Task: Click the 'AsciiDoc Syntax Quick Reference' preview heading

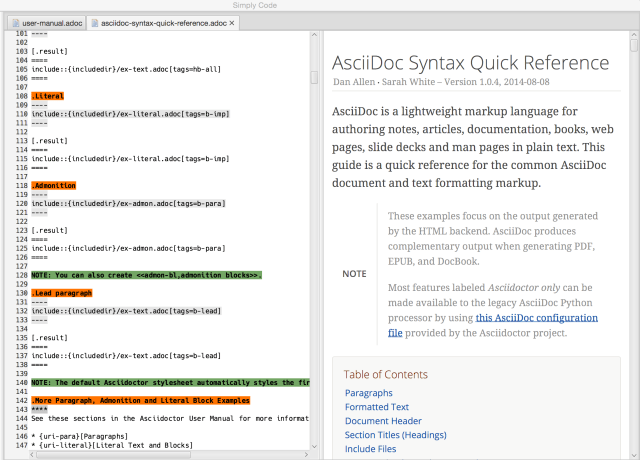Action: [470, 63]
